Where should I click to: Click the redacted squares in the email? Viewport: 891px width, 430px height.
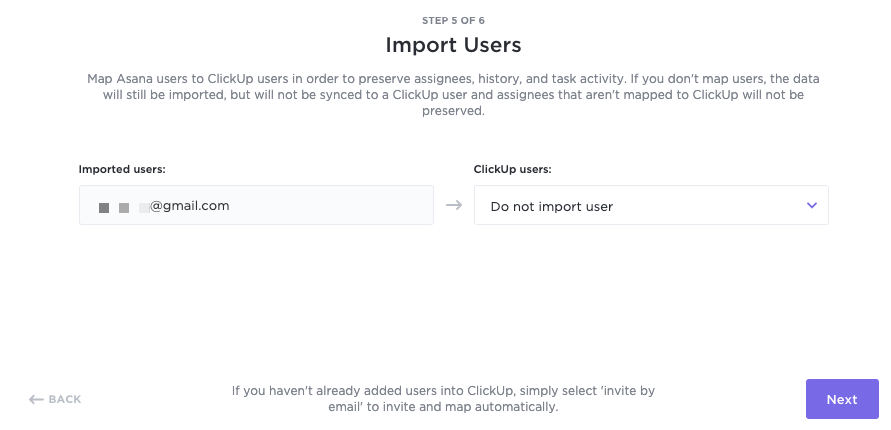(122, 207)
